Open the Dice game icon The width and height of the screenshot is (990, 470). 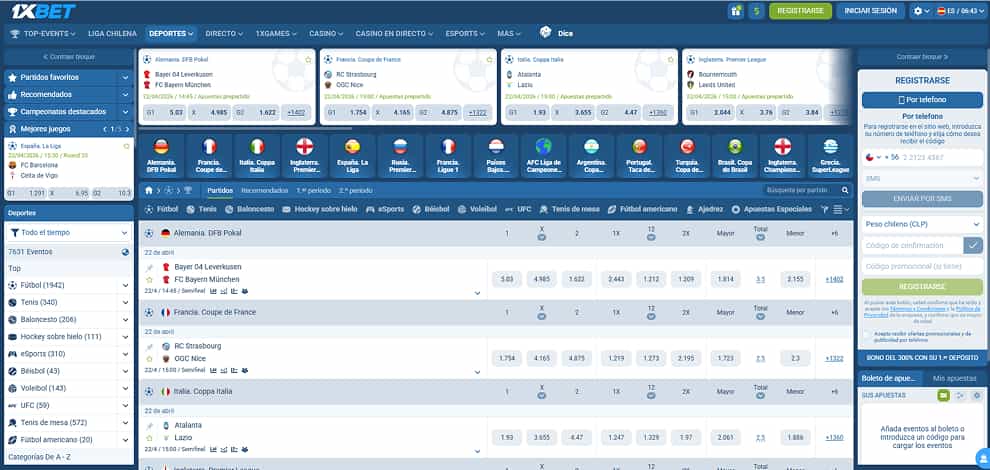click(545, 32)
